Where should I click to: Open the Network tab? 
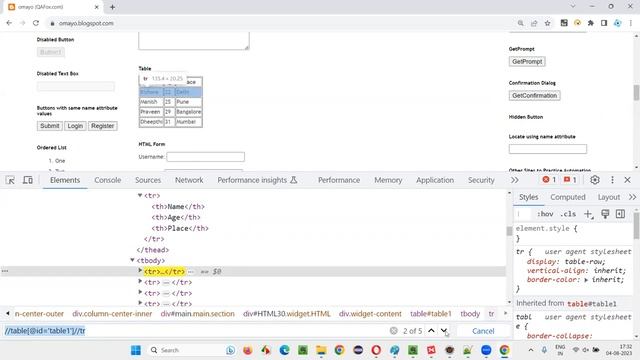pos(189,180)
